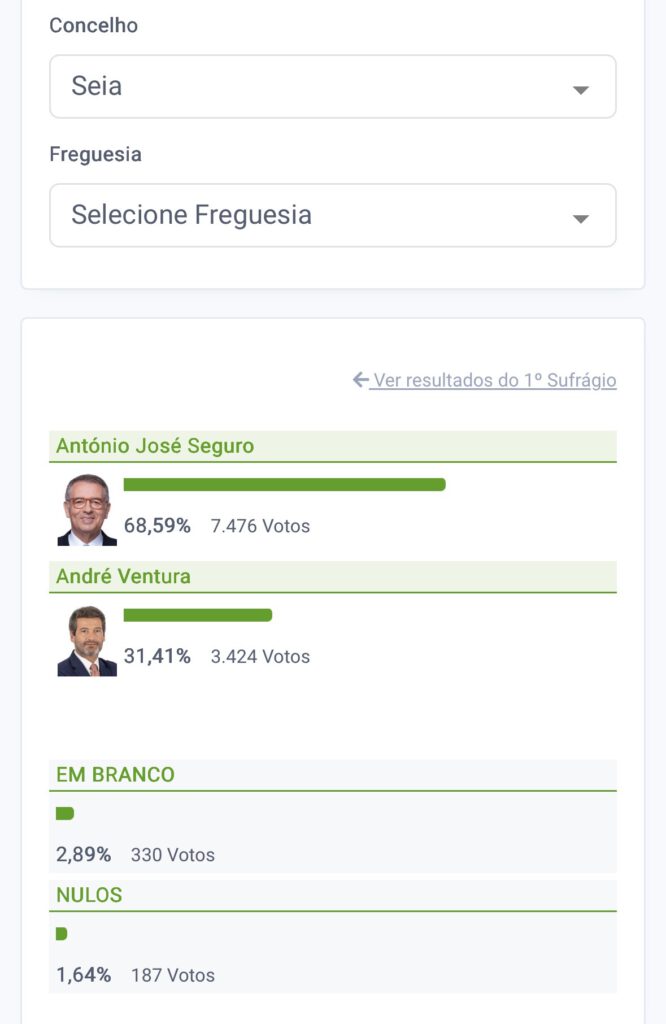Viewport: 666px width, 1024px height.
Task: Click the small NULOS vote bar
Action: [x=61, y=934]
